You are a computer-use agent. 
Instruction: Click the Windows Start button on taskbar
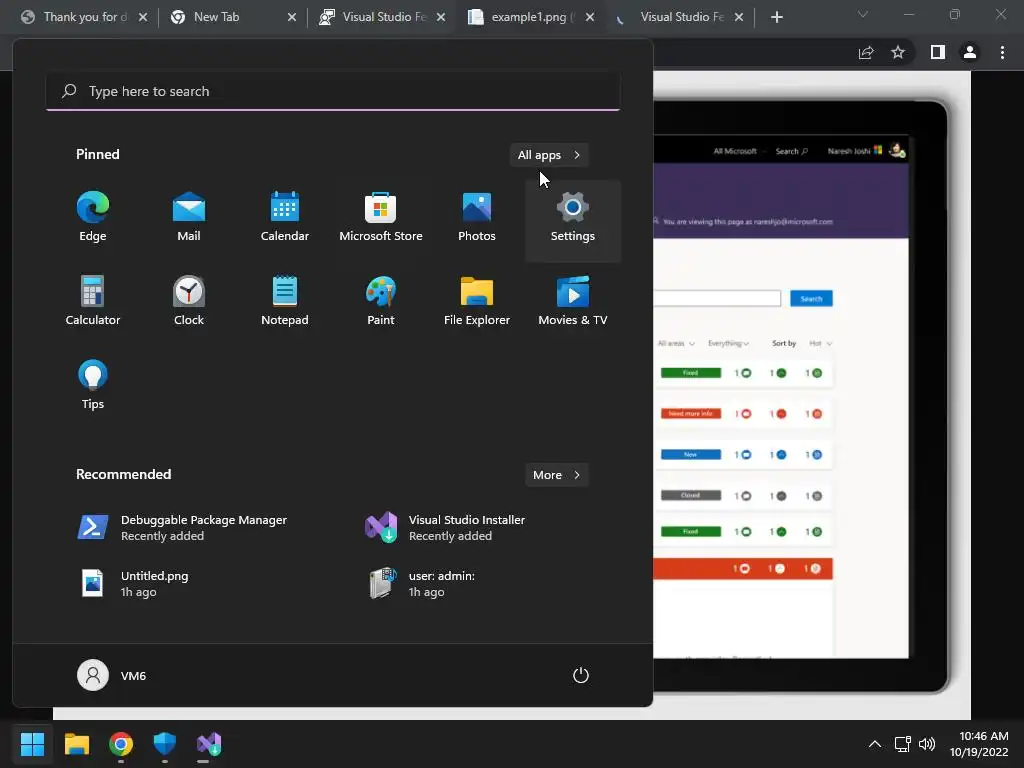tap(32, 744)
